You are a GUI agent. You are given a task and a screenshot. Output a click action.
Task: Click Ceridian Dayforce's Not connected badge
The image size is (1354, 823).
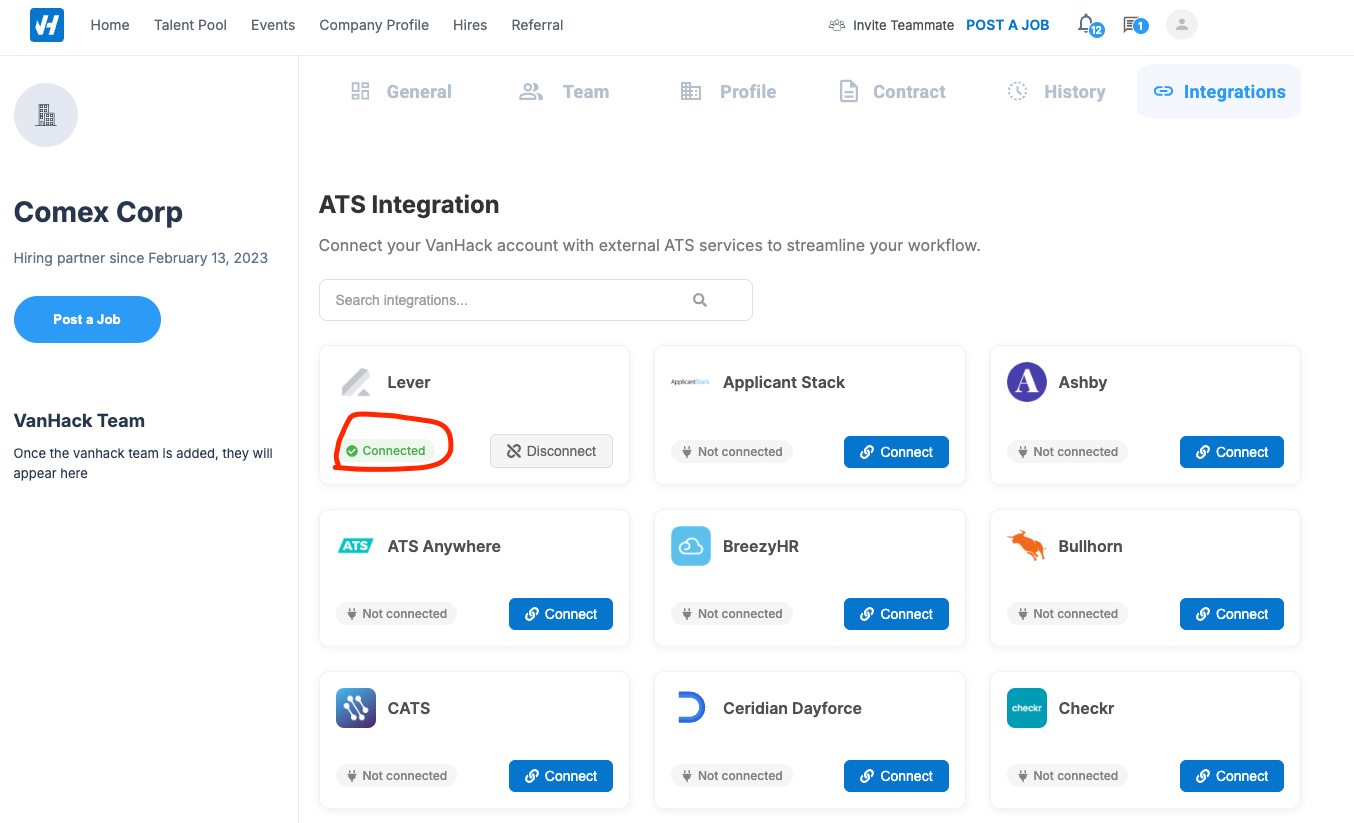pyautogui.click(x=732, y=776)
